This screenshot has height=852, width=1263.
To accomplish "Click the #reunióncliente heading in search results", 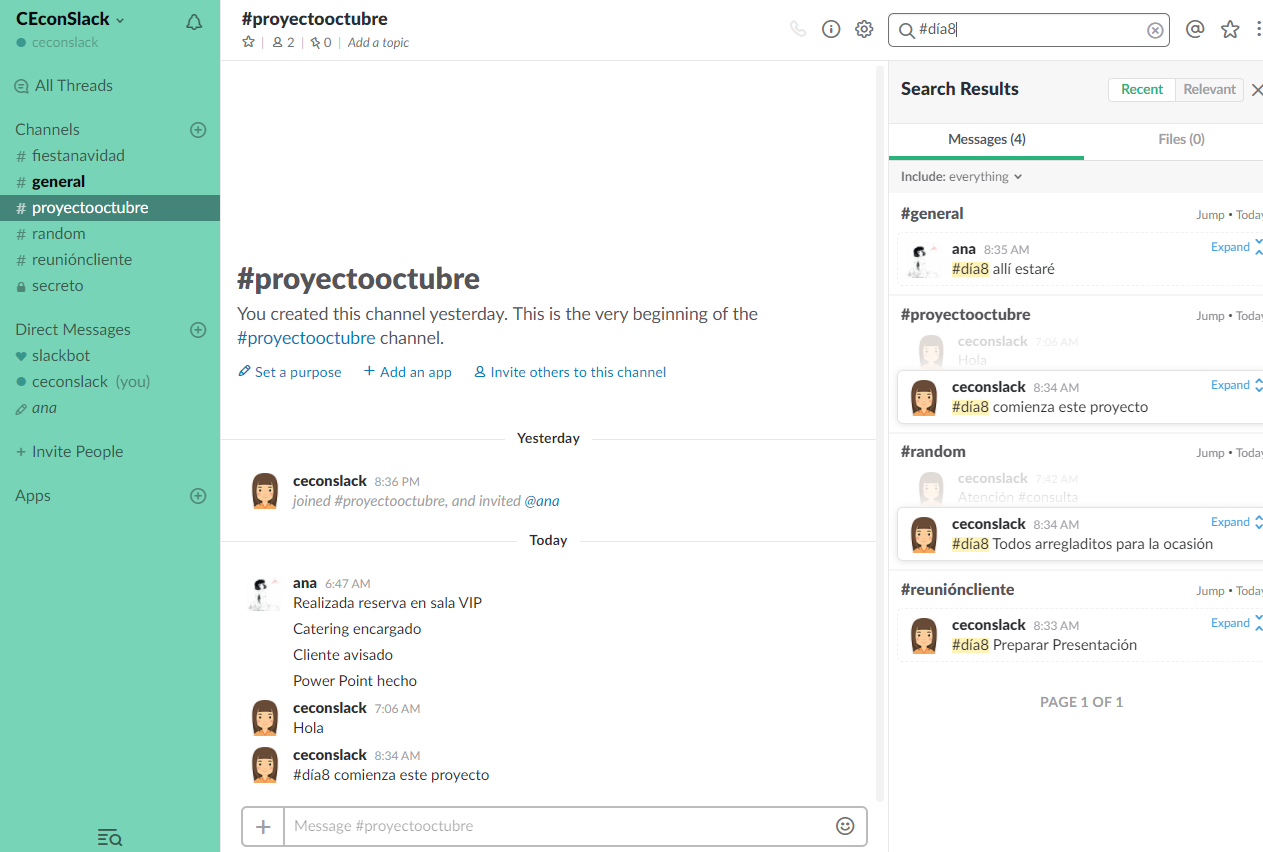I will tap(957, 590).
